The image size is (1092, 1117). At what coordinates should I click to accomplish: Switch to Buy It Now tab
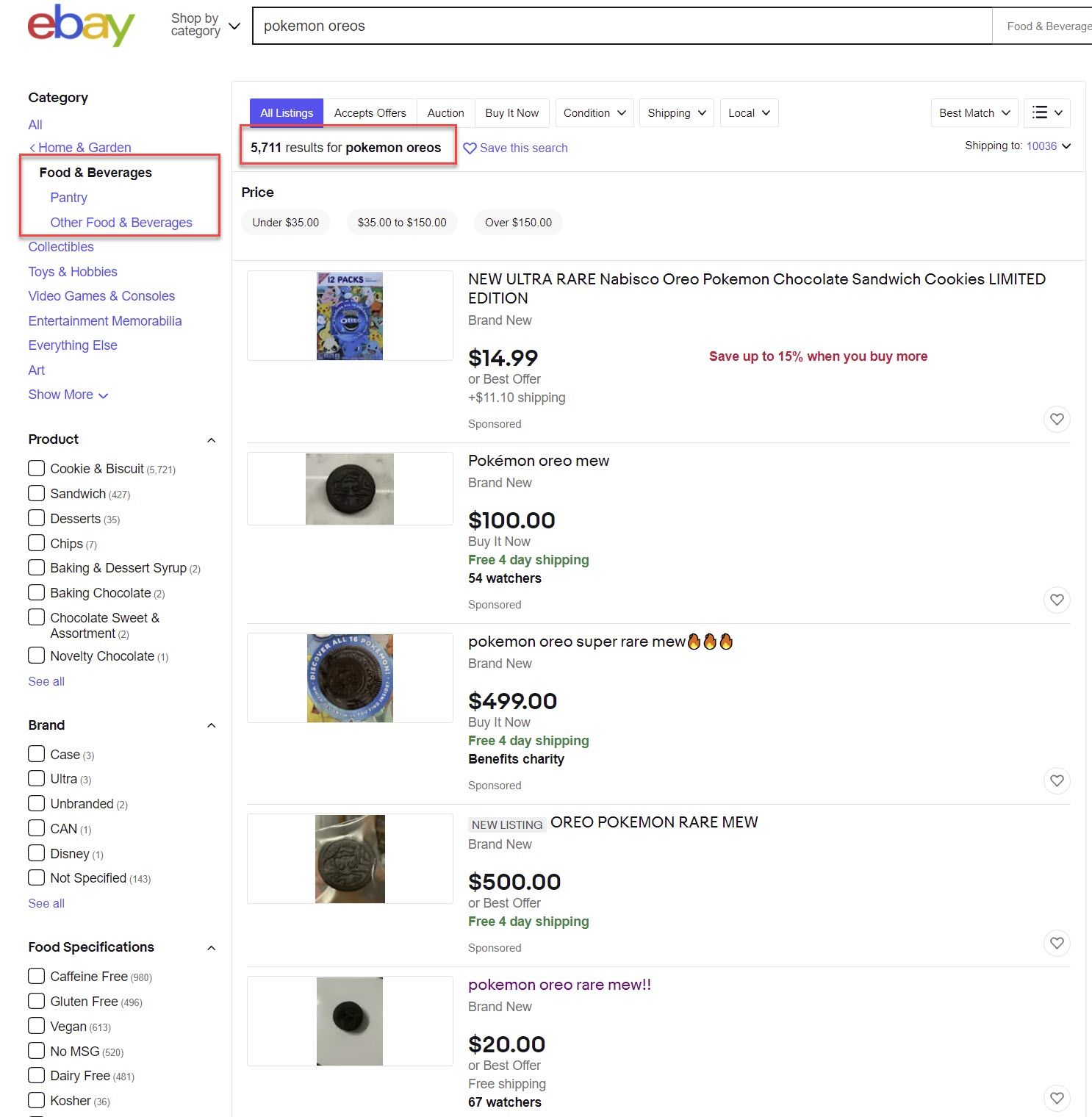click(x=511, y=112)
